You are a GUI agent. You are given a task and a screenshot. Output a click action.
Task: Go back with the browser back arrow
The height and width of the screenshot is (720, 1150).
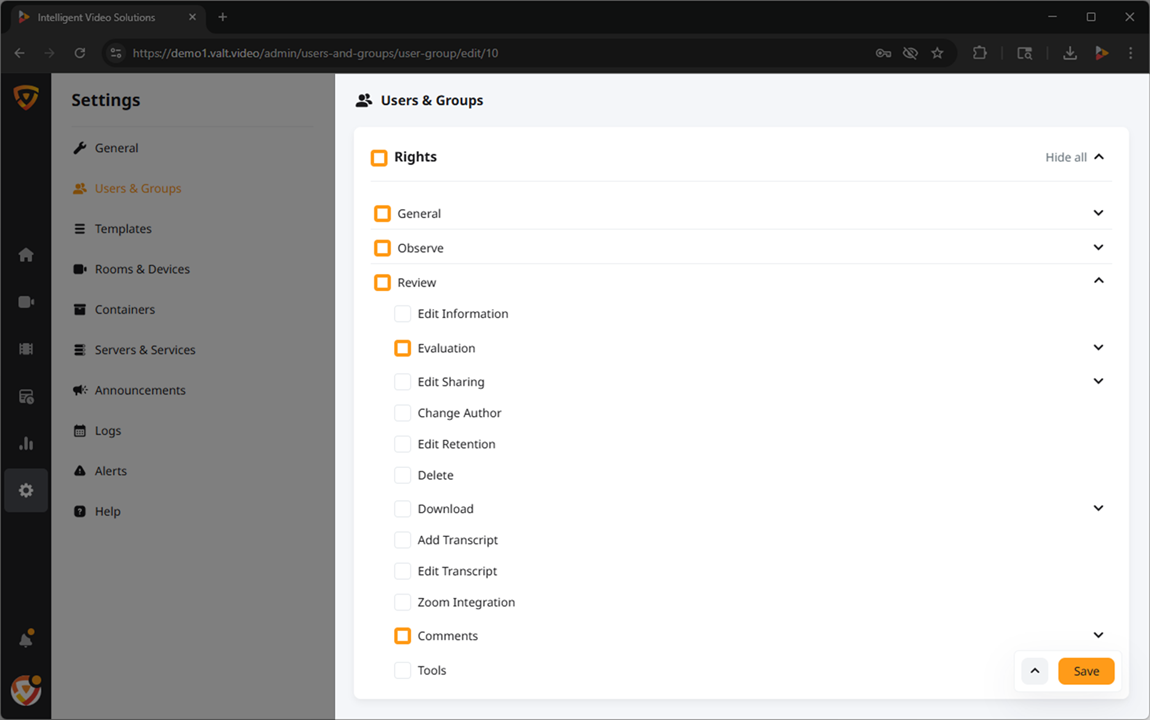point(20,53)
